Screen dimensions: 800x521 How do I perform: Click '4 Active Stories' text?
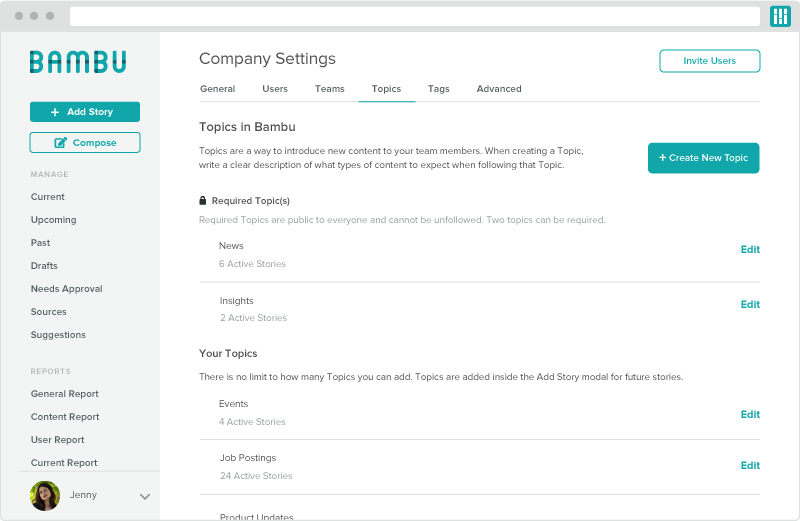(x=252, y=422)
